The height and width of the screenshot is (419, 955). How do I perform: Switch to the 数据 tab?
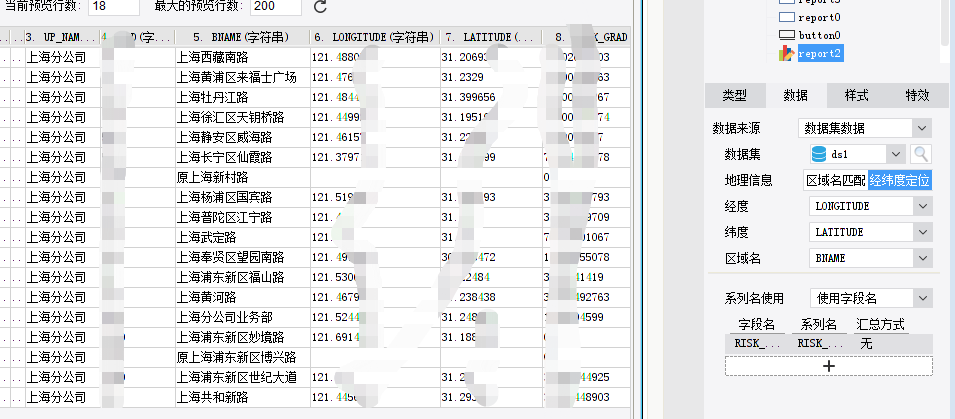click(795, 95)
